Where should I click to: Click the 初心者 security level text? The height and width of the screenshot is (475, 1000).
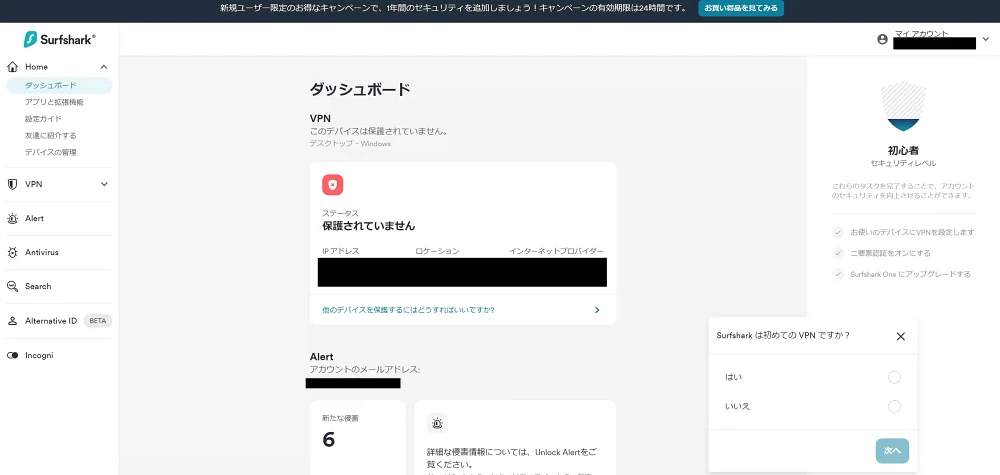[903, 151]
